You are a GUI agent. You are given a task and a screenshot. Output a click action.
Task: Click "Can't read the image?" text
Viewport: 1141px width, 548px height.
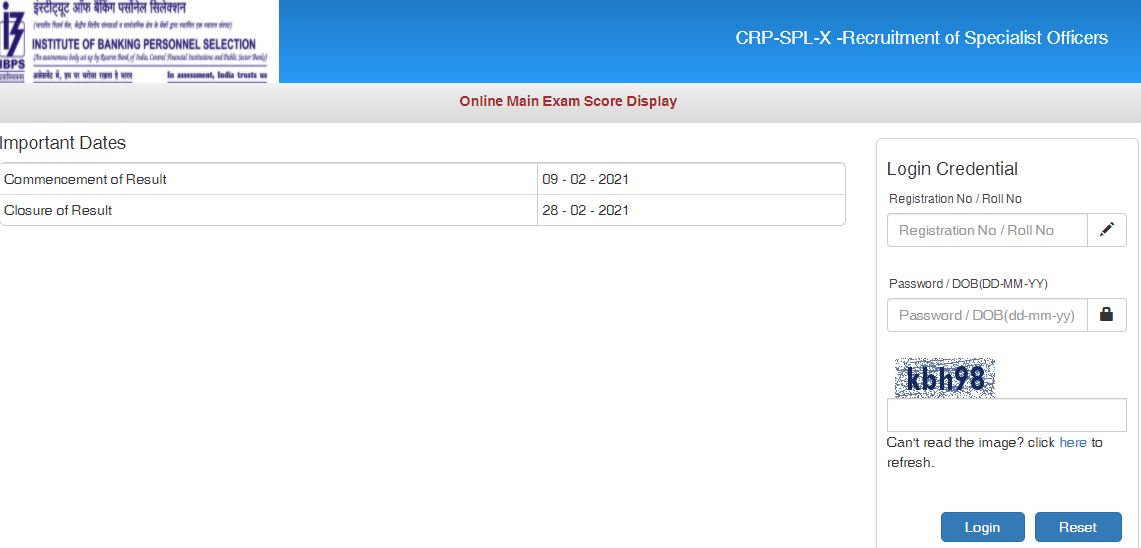pyautogui.click(x=955, y=442)
